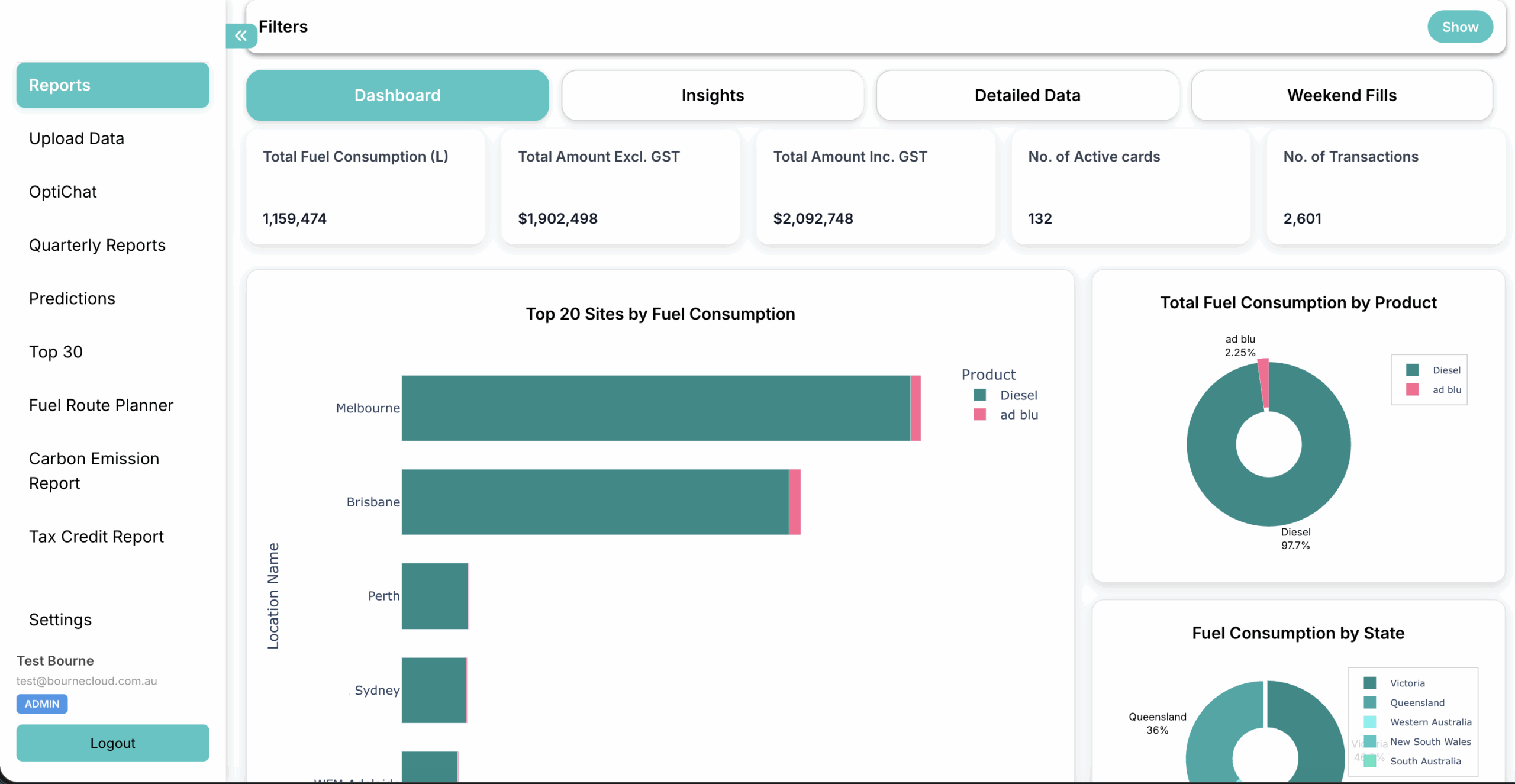Click the Logout button
Screen dimensions: 1515x784
(x=112, y=743)
